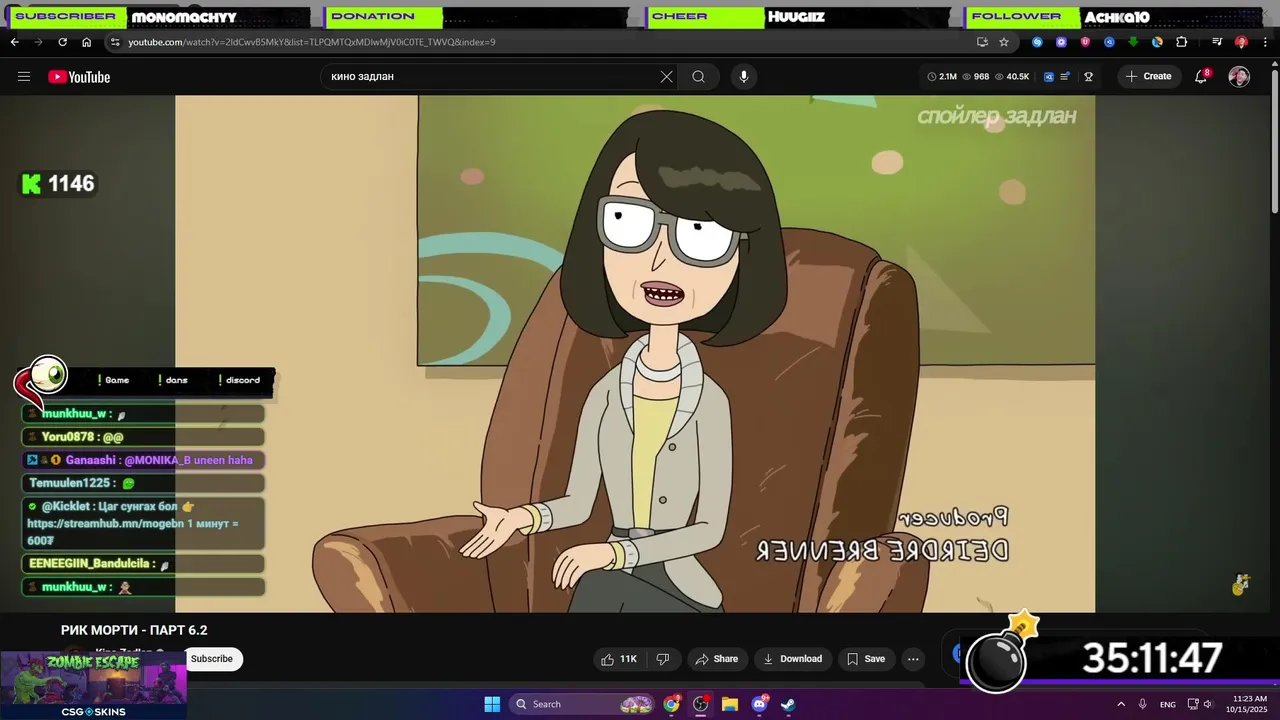Open the pink shield extension

point(1085,42)
